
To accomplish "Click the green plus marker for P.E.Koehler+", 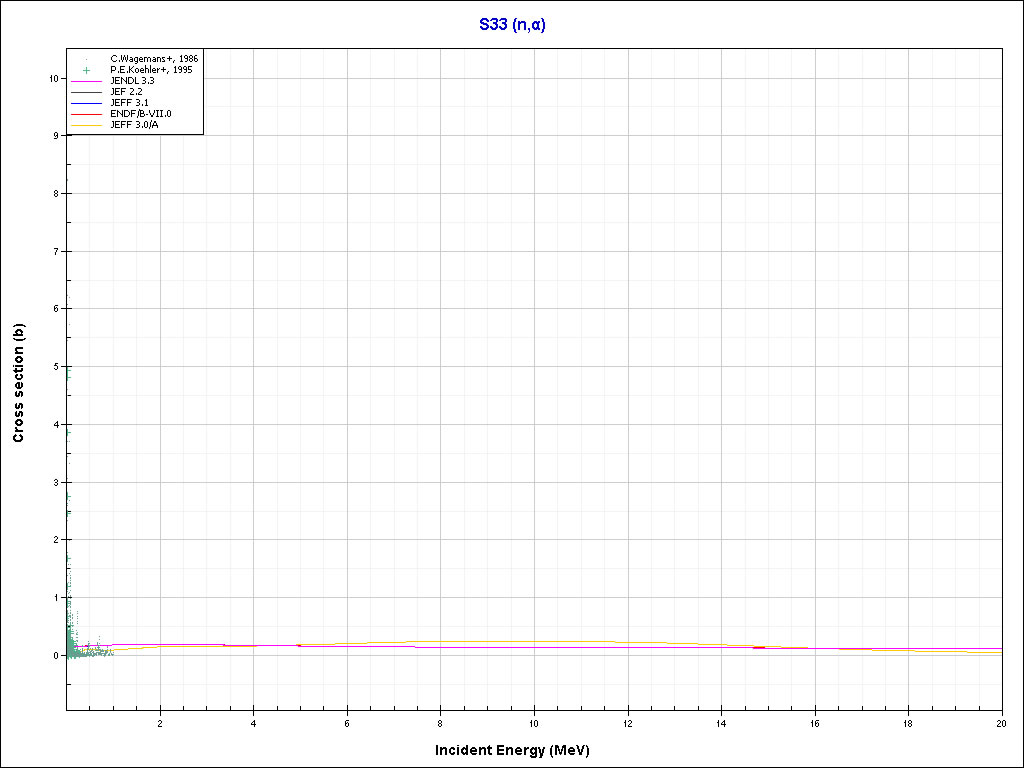I will click(87, 70).
